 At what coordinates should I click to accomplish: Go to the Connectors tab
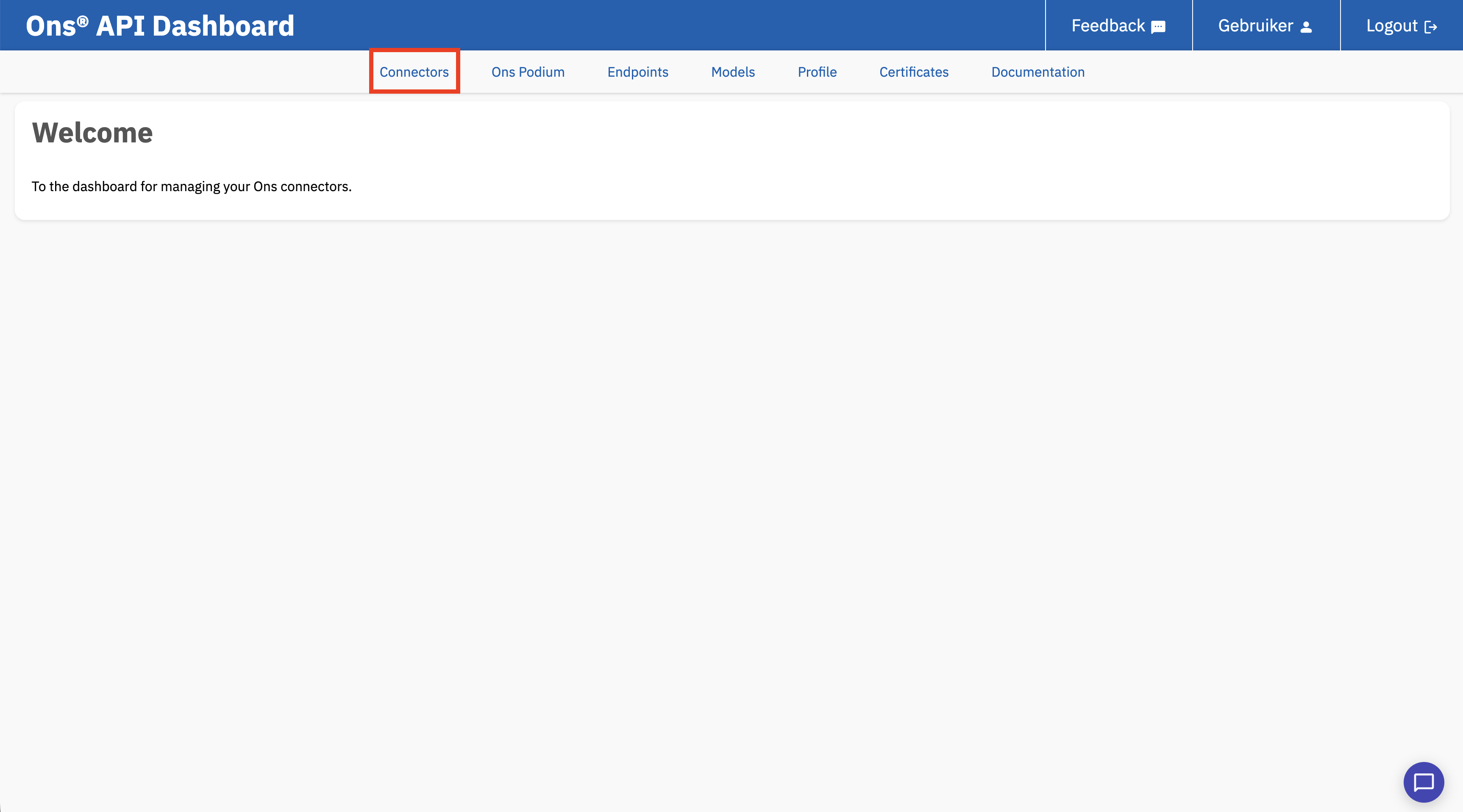(414, 72)
